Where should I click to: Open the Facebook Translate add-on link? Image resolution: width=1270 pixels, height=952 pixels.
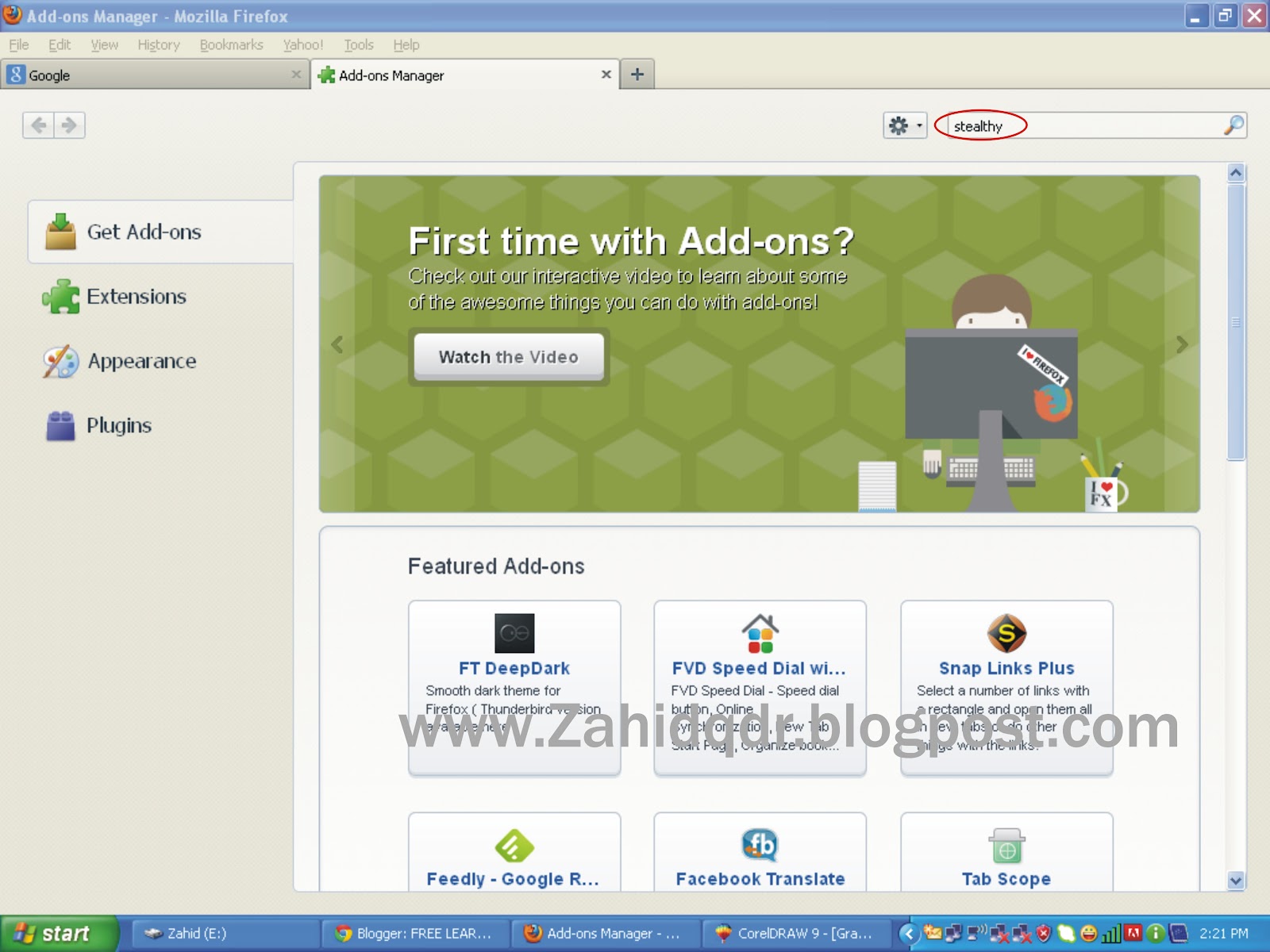760,879
